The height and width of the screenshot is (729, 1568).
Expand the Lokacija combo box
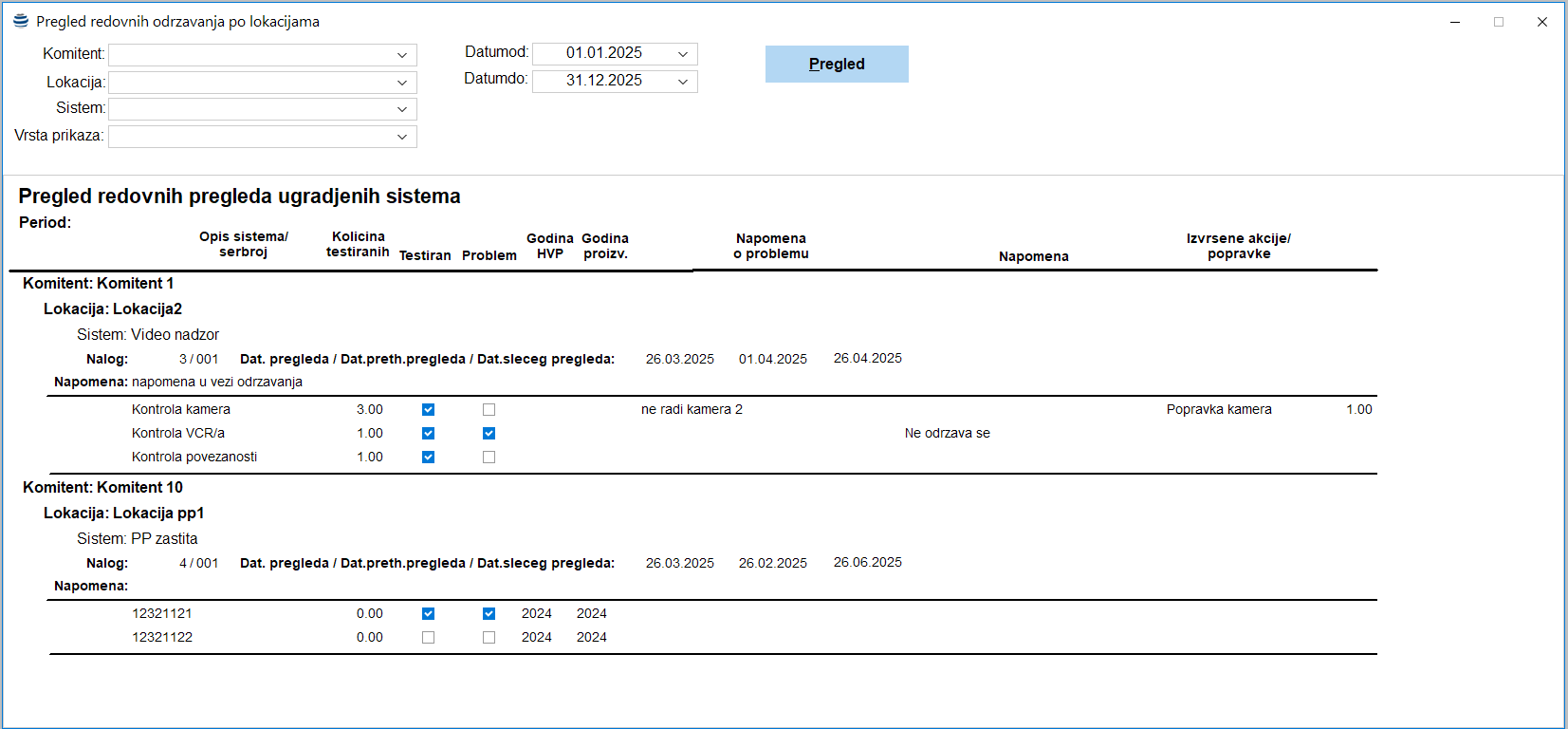(x=402, y=83)
